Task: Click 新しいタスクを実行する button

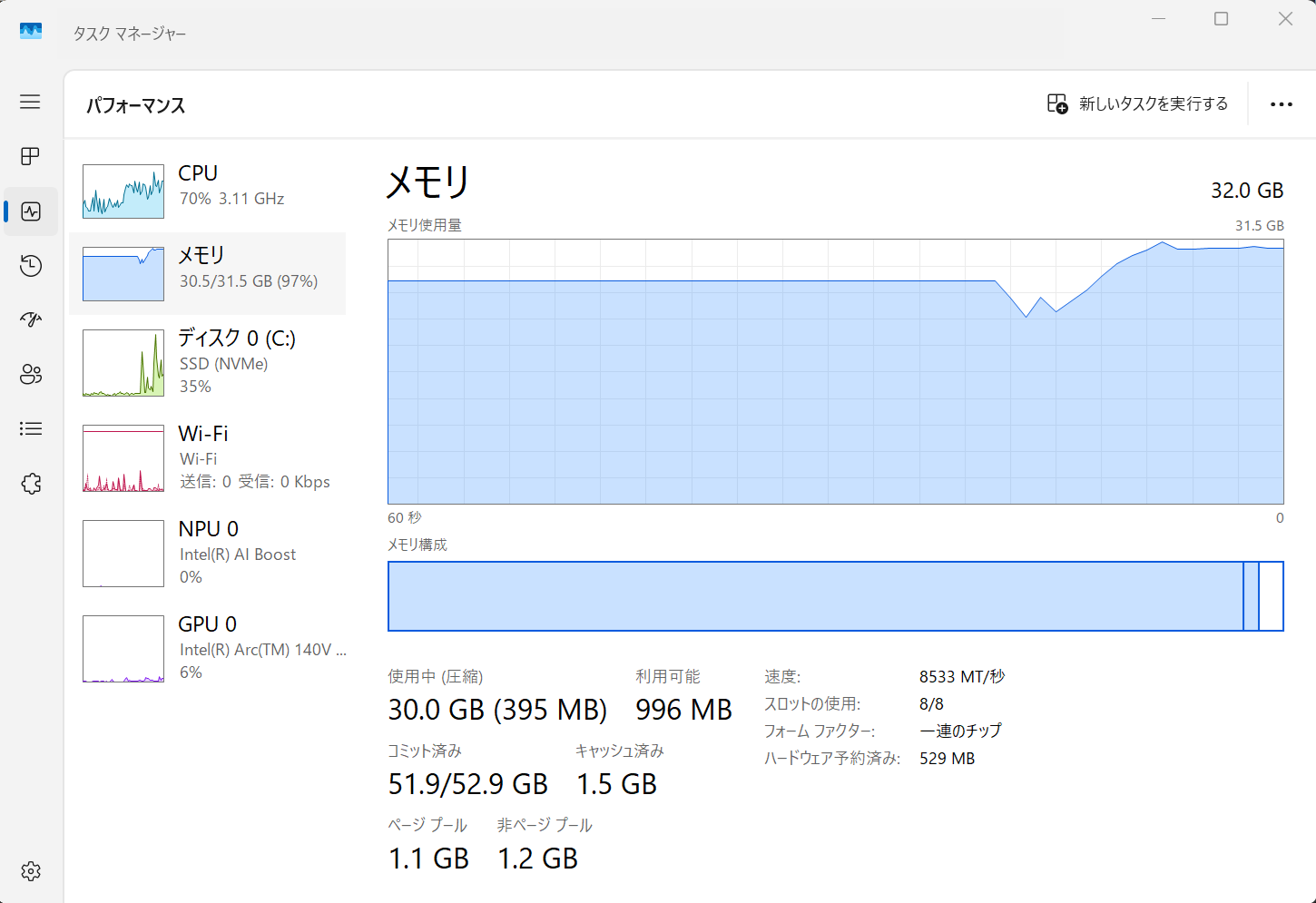Action: pyautogui.click(x=1137, y=103)
